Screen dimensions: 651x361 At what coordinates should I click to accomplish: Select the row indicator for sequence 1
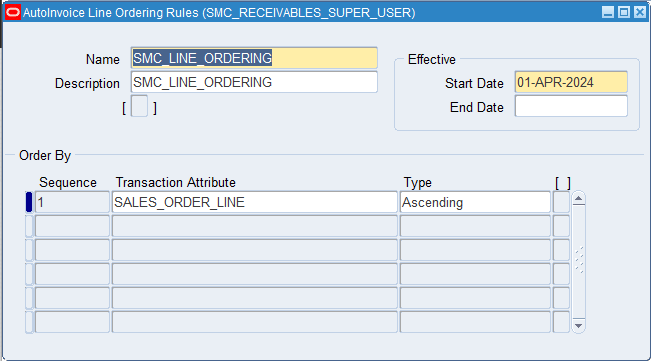[x=29, y=202]
